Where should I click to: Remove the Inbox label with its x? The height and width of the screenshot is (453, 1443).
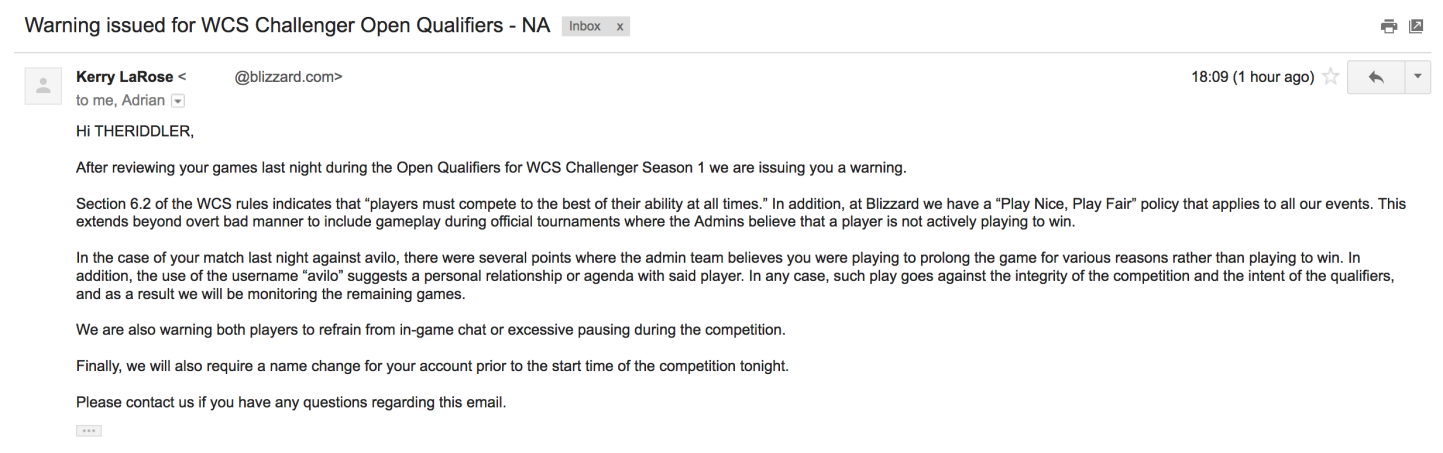[620, 25]
